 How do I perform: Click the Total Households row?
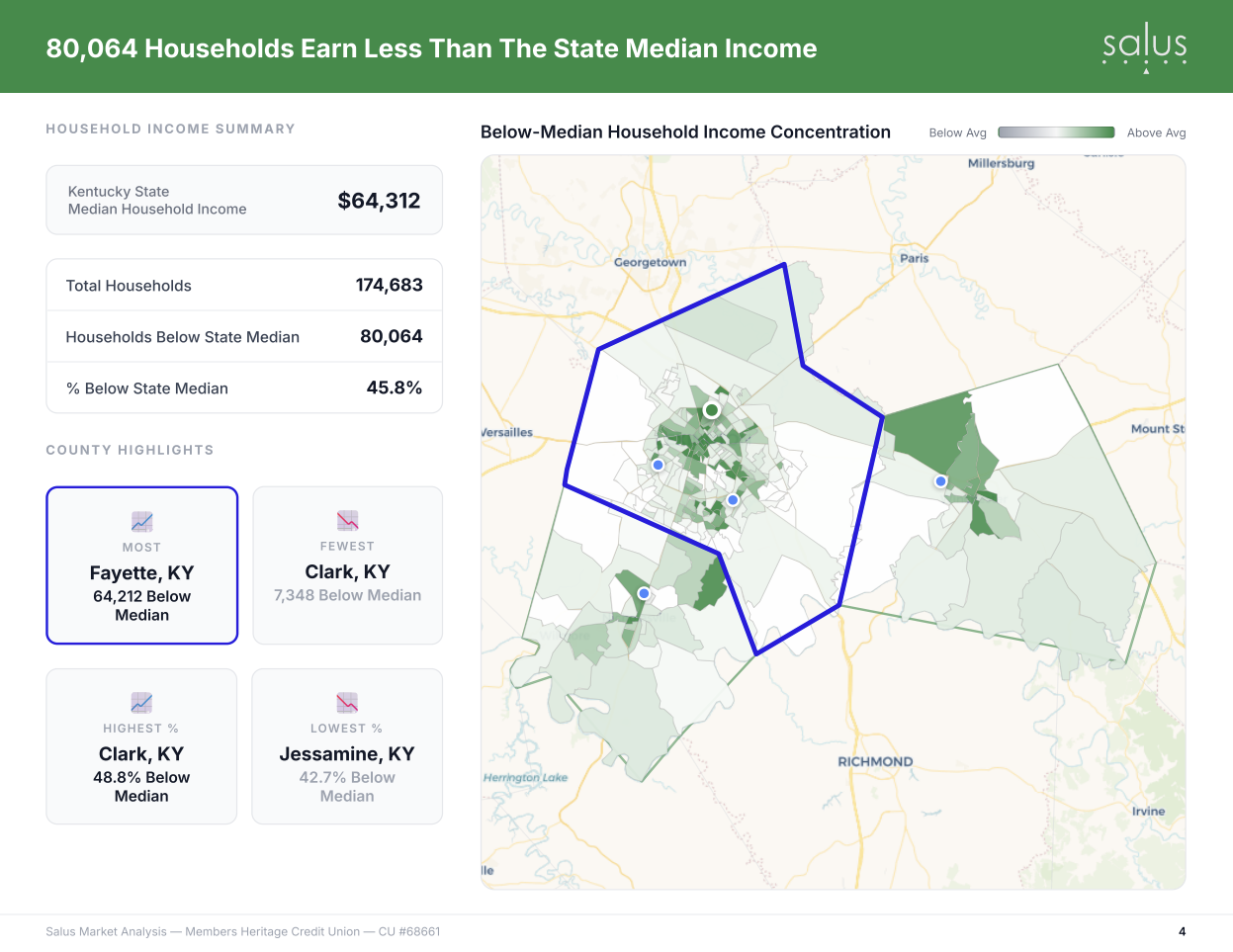244,286
